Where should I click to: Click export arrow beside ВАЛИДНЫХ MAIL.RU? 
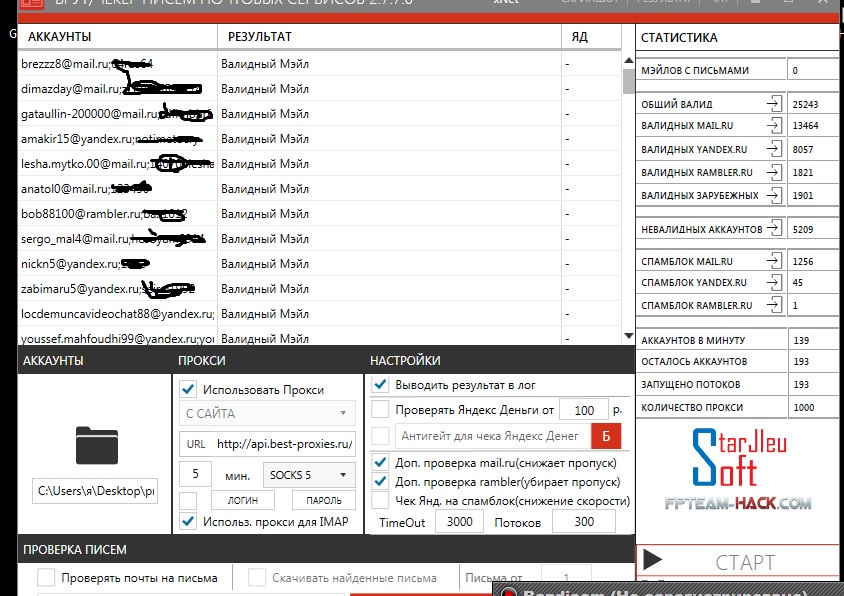pos(773,125)
